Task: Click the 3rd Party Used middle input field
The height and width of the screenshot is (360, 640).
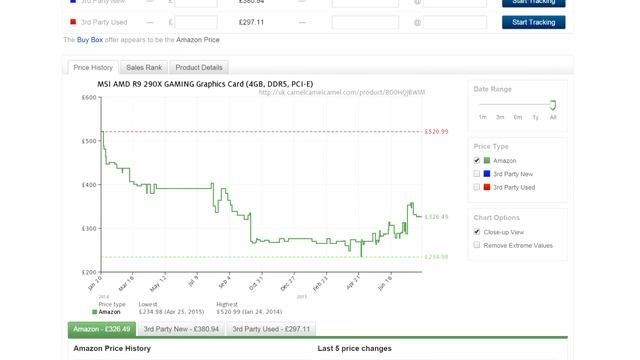Action: (x=365, y=22)
